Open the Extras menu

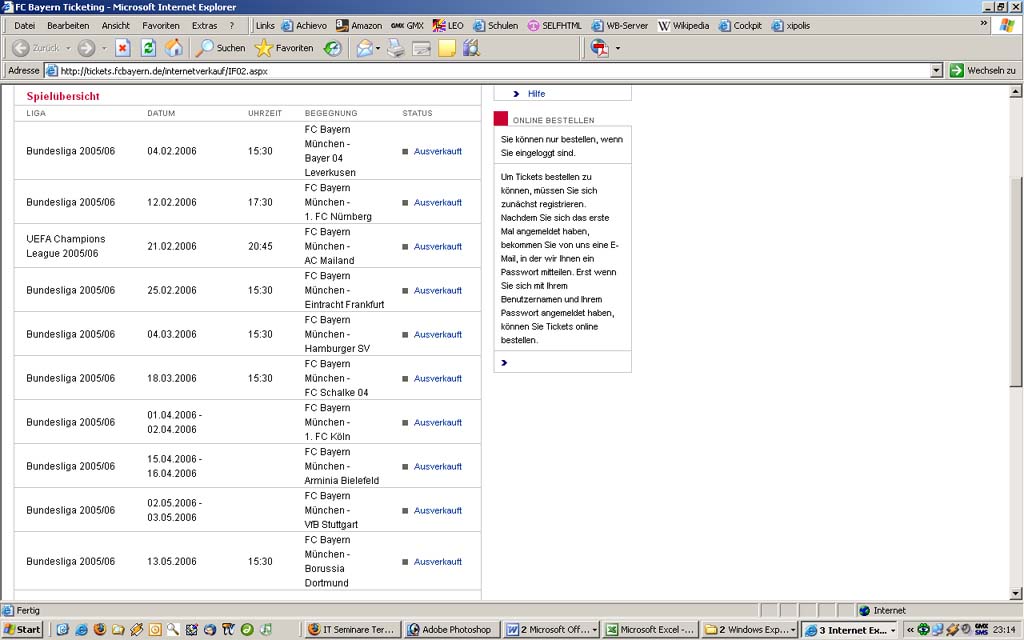pos(204,25)
